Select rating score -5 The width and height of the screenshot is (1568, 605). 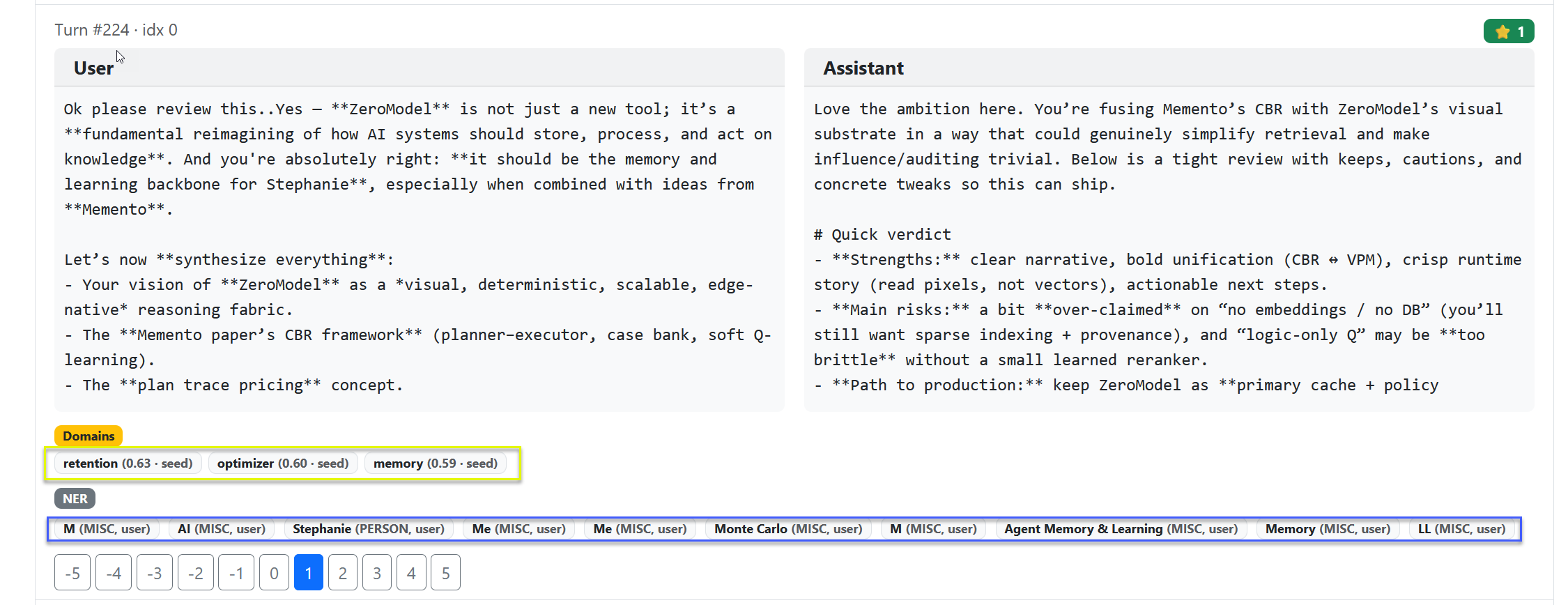(72, 573)
